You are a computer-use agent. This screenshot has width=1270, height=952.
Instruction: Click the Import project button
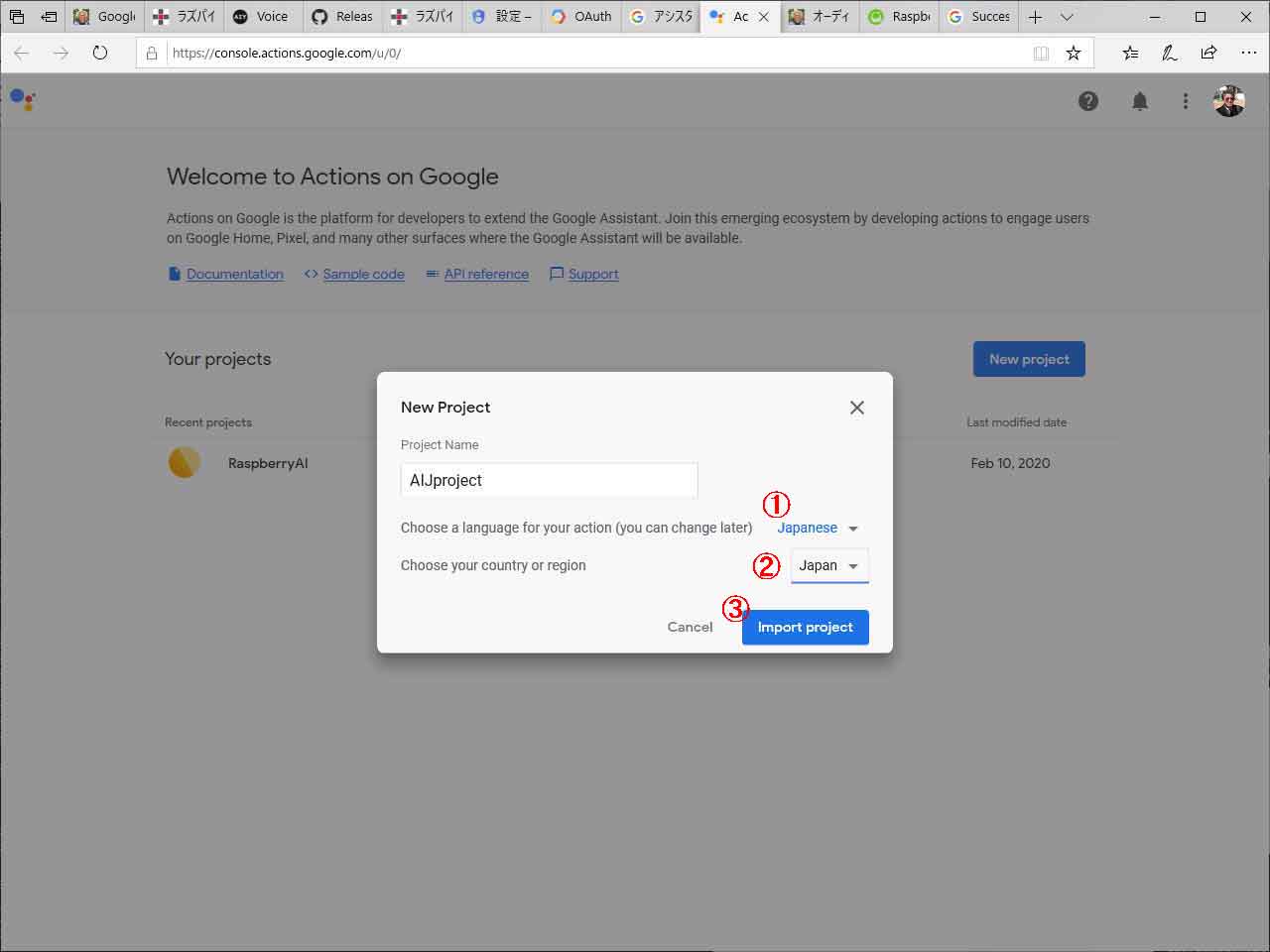coord(806,627)
